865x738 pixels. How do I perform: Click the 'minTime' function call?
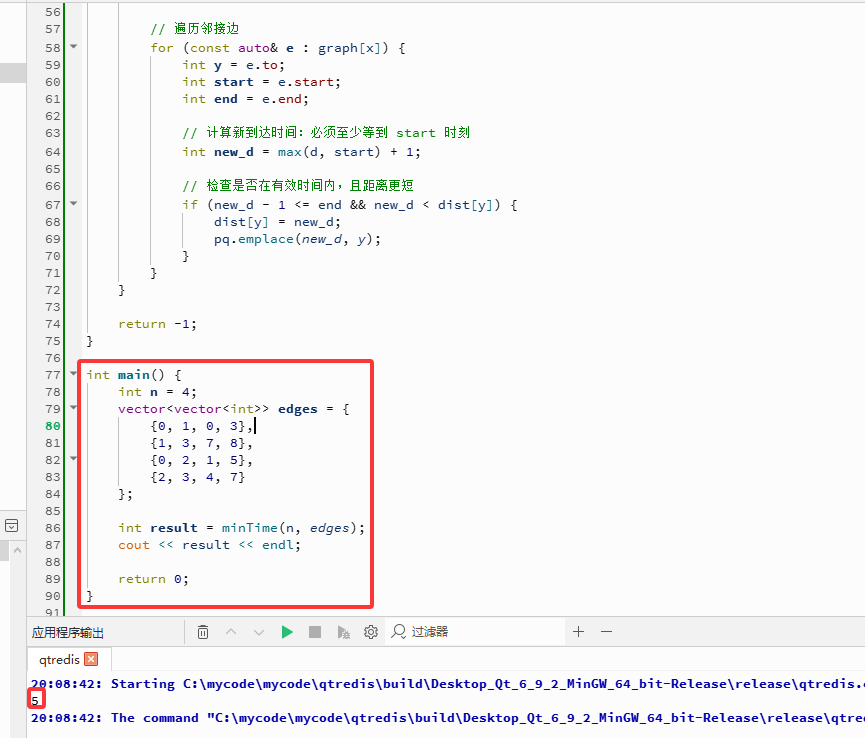pyautogui.click(x=249, y=528)
